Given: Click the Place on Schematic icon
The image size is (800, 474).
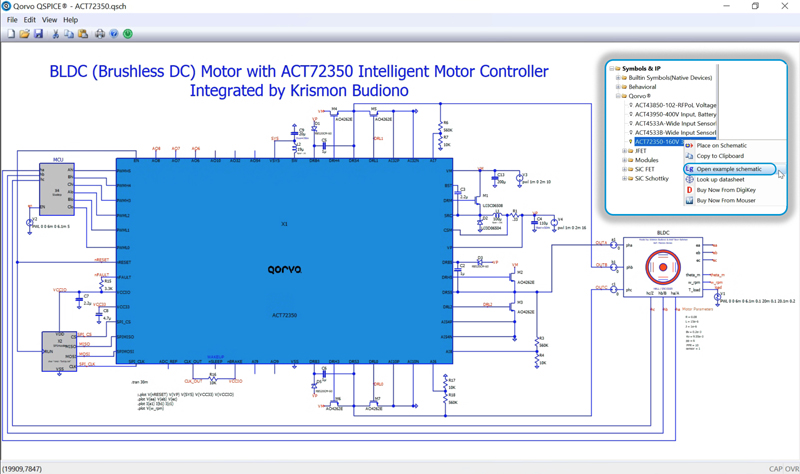Looking at the screenshot, I should point(689,145).
